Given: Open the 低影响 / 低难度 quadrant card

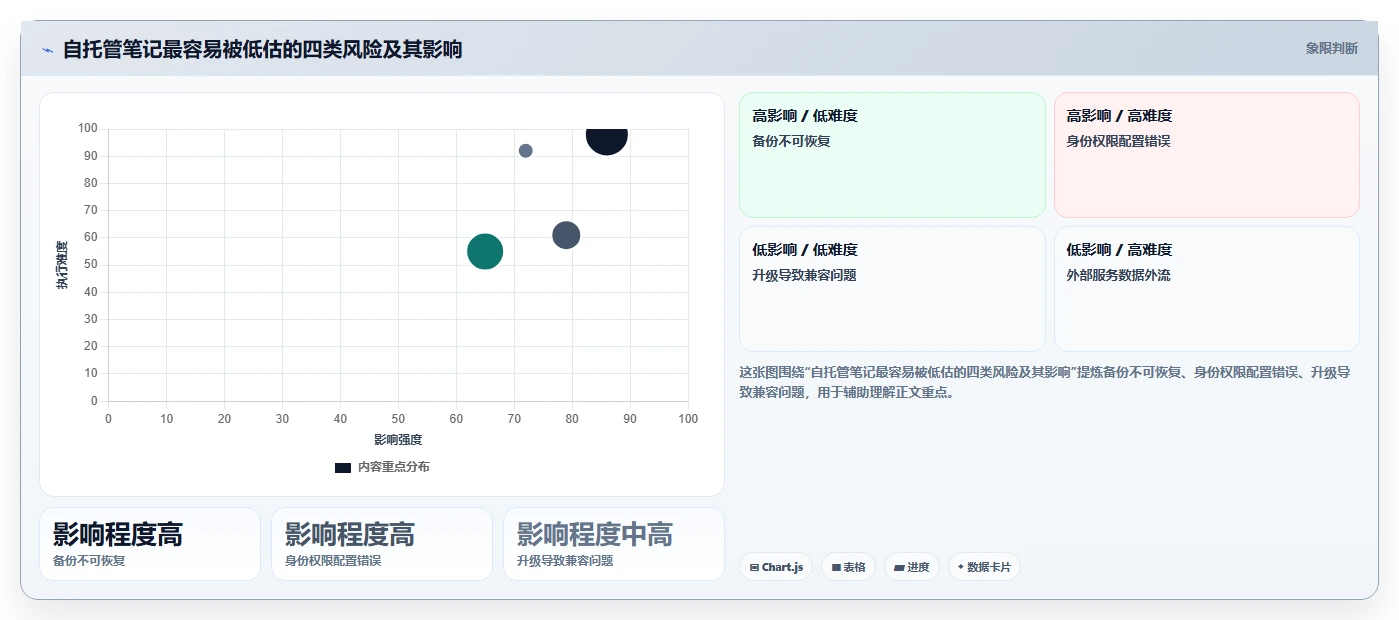Looking at the screenshot, I should 892,289.
